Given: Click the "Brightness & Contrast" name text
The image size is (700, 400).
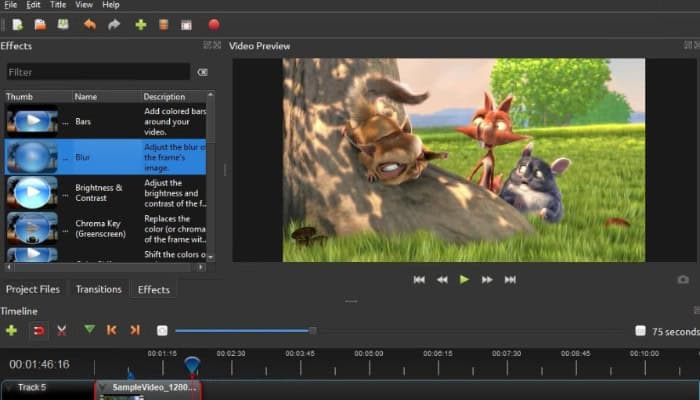Looking at the screenshot, I should pos(99,193).
